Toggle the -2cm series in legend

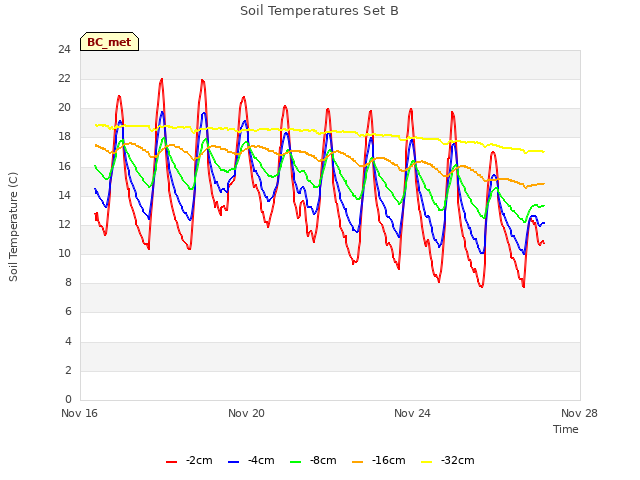point(189,460)
